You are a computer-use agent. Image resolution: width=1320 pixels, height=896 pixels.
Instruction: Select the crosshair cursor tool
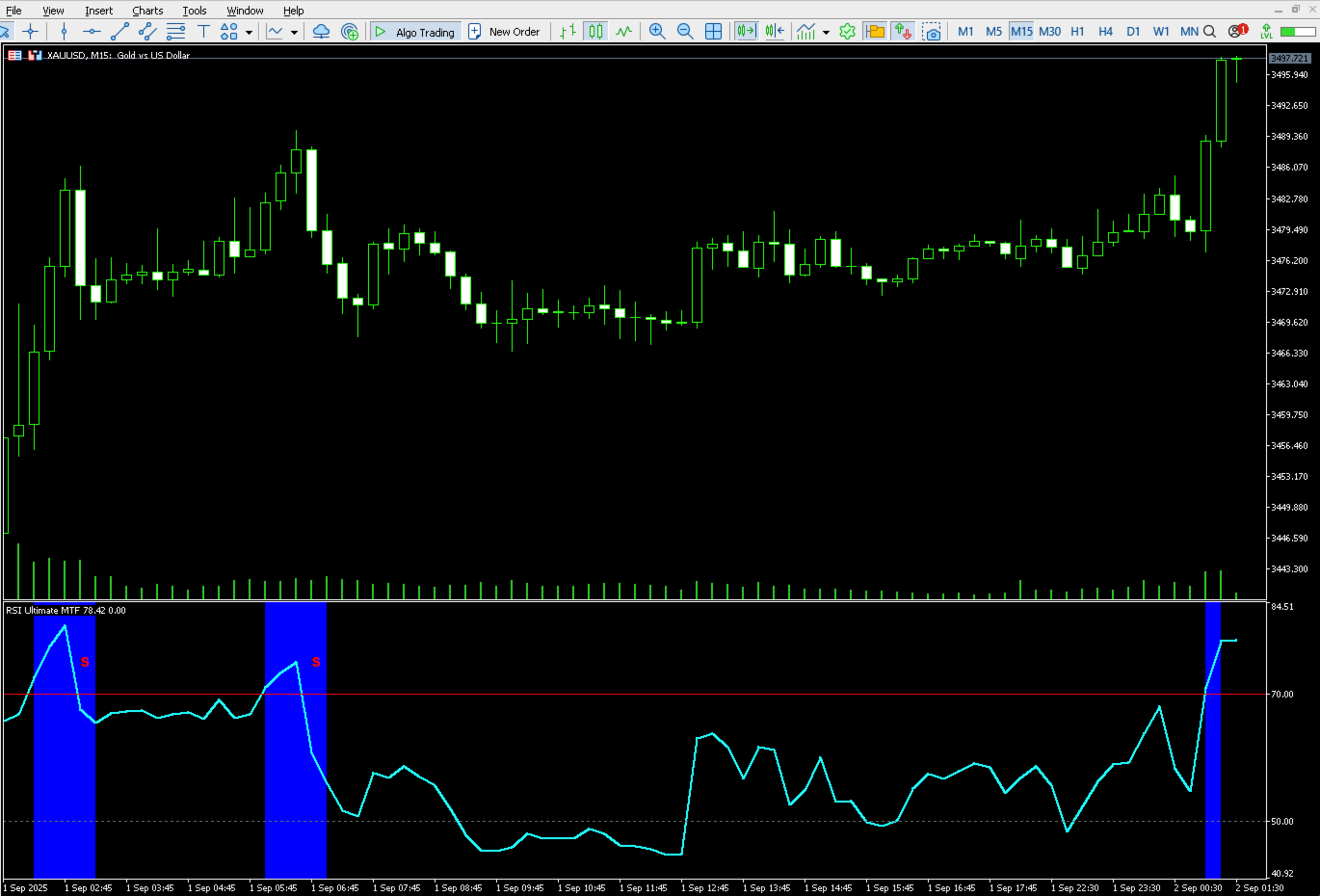click(x=31, y=32)
